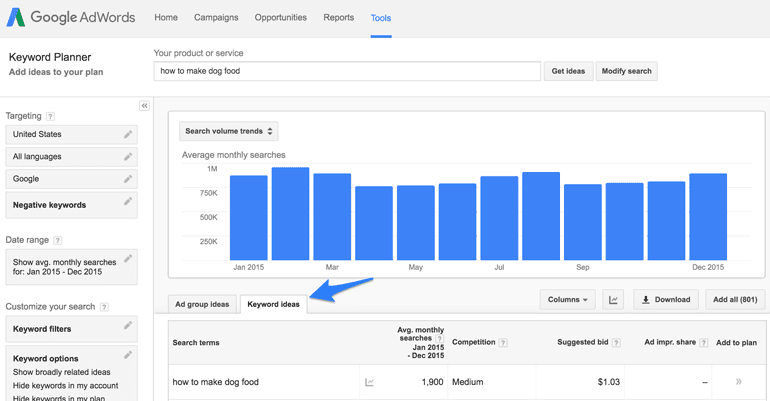
Task: Click the product or service input field
Action: coord(347,71)
